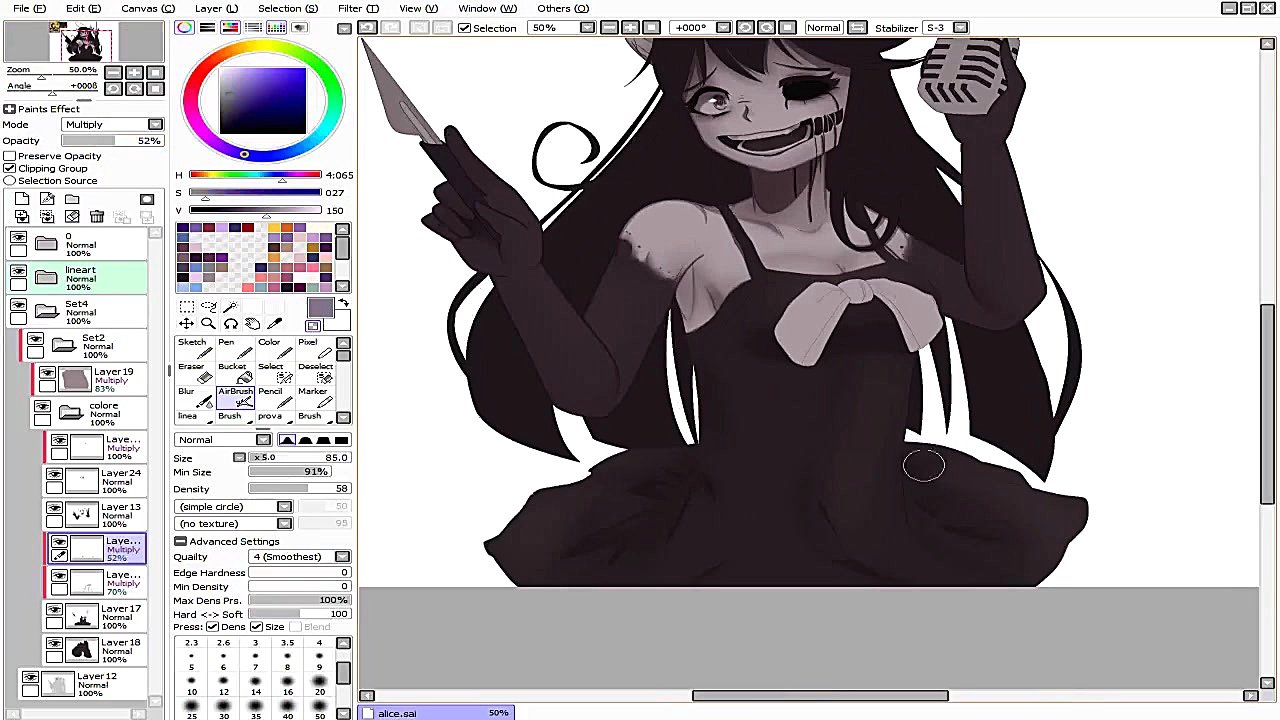Viewport: 1280px width, 720px height.
Task: Hide Layer12 visibility eye
Action: (30, 678)
